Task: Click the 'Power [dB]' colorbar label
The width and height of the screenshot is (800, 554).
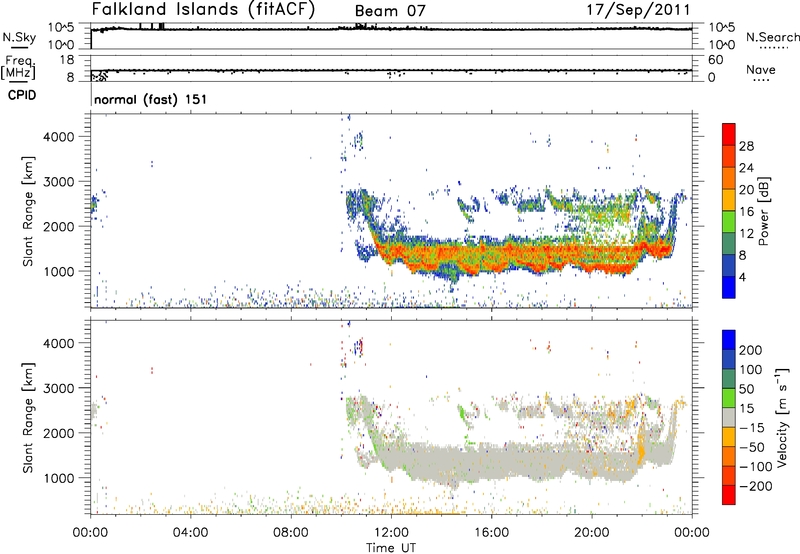Action: (x=764, y=211)
